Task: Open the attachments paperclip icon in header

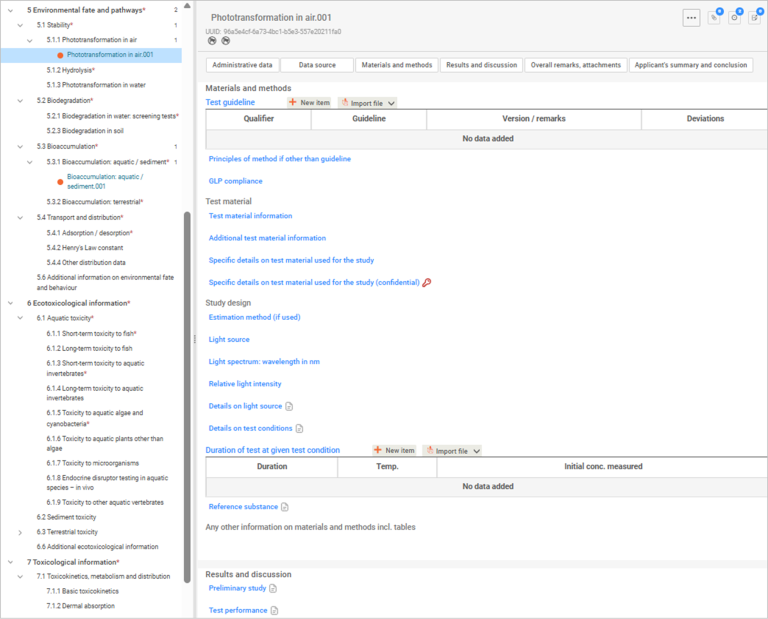Action: [x=714, y=18]
